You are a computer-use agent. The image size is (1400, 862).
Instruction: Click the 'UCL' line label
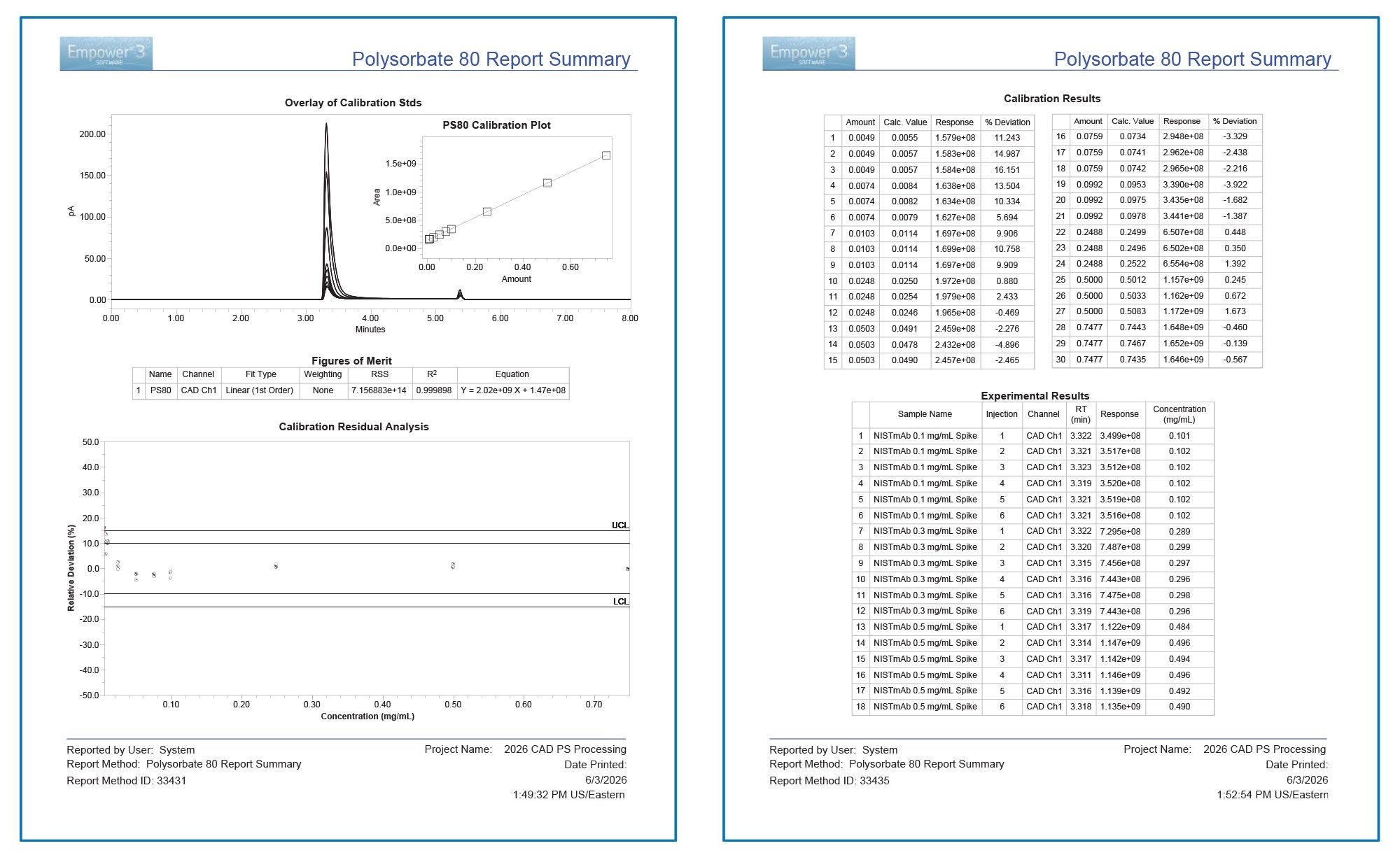620,525
